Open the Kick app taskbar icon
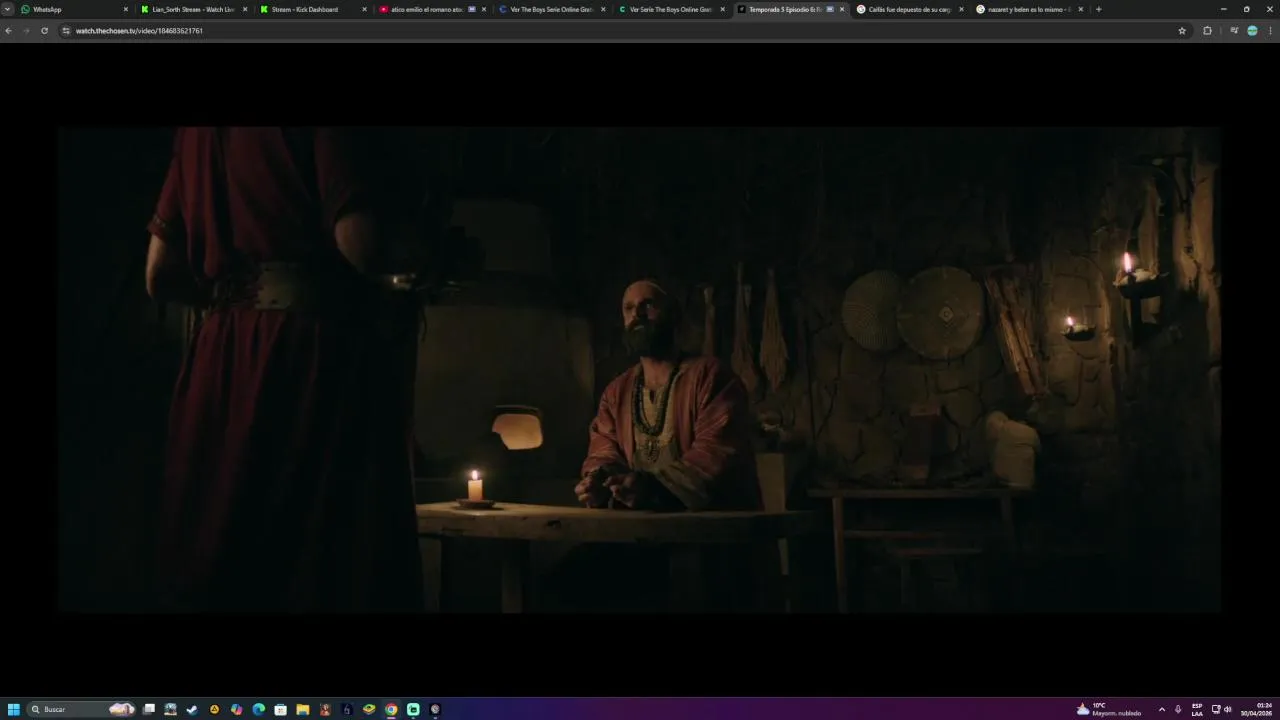Viewport: 1280px width, 720px height. 413,709
